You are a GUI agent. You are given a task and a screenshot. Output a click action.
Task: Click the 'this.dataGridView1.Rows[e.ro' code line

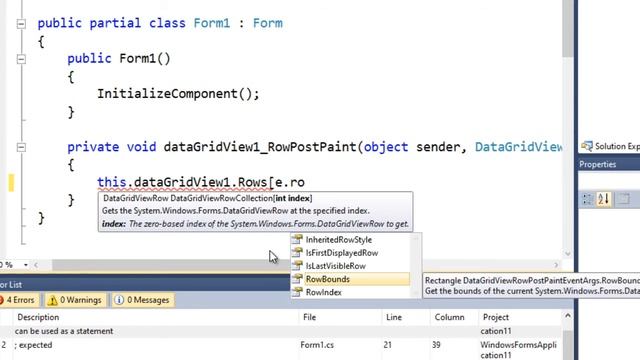pos(201,182)
